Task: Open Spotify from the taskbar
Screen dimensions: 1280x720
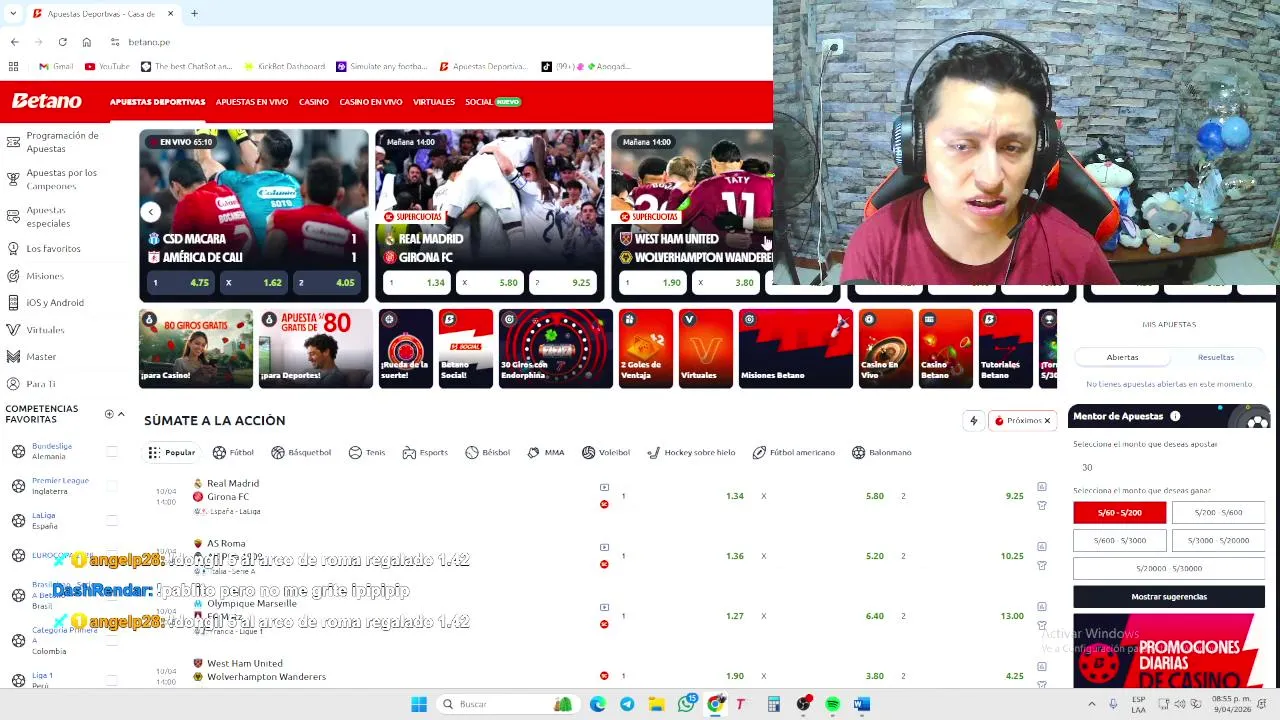Action: click(x=832, y=704)
